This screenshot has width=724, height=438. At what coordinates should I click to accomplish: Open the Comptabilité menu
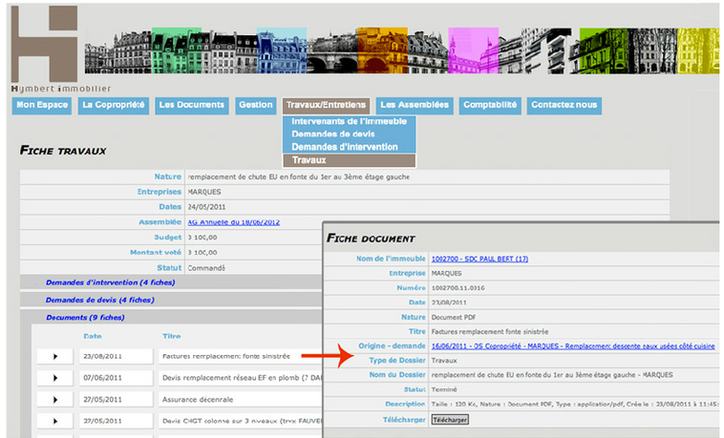pos(490,105)
